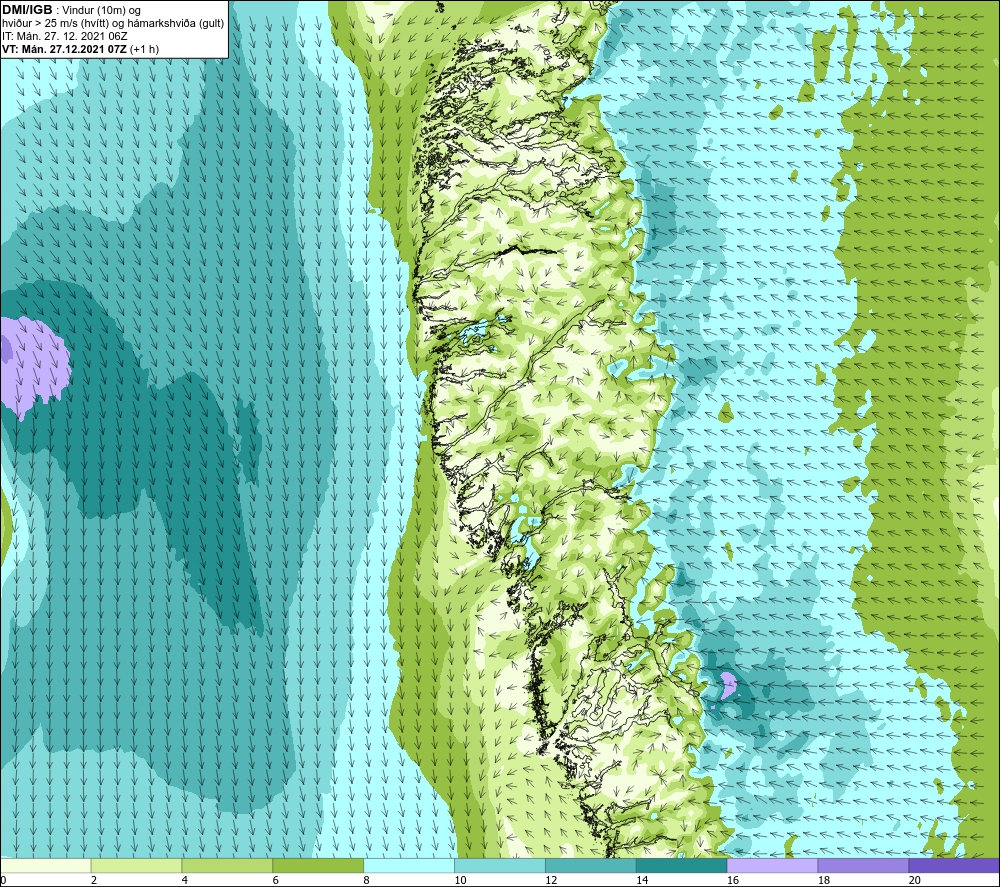Click the '(+1 h)' forecast offset text

(145, 49)
